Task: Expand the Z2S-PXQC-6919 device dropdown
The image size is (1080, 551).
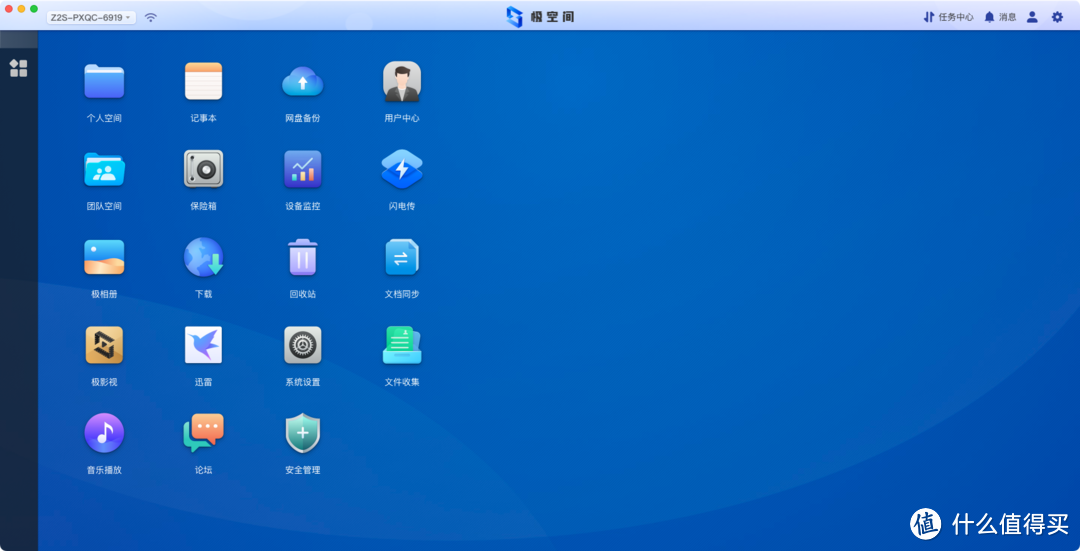Action: [x=91, y=17]
